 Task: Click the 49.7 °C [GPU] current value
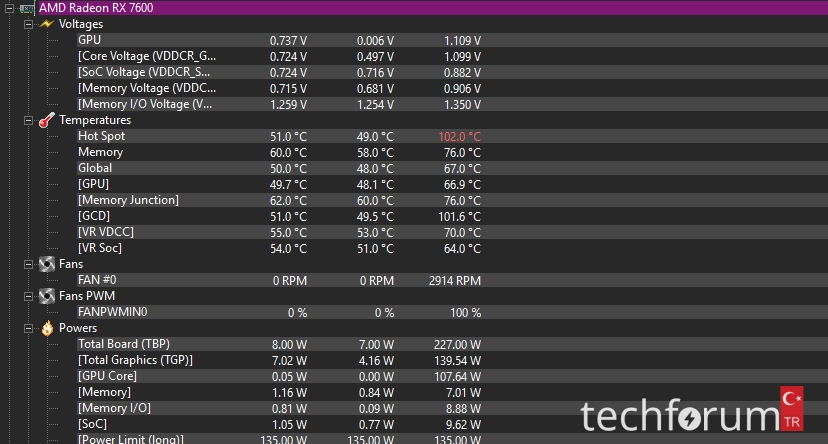pos(288,185)
